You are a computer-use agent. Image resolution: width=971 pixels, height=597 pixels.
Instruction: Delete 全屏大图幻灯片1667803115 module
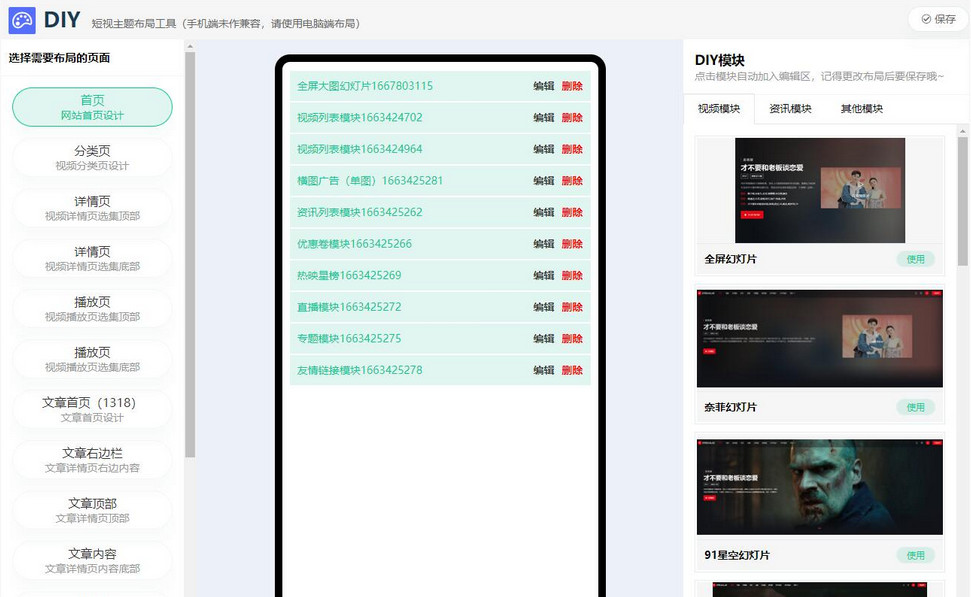pyautogui.click(x=572, y=86)
